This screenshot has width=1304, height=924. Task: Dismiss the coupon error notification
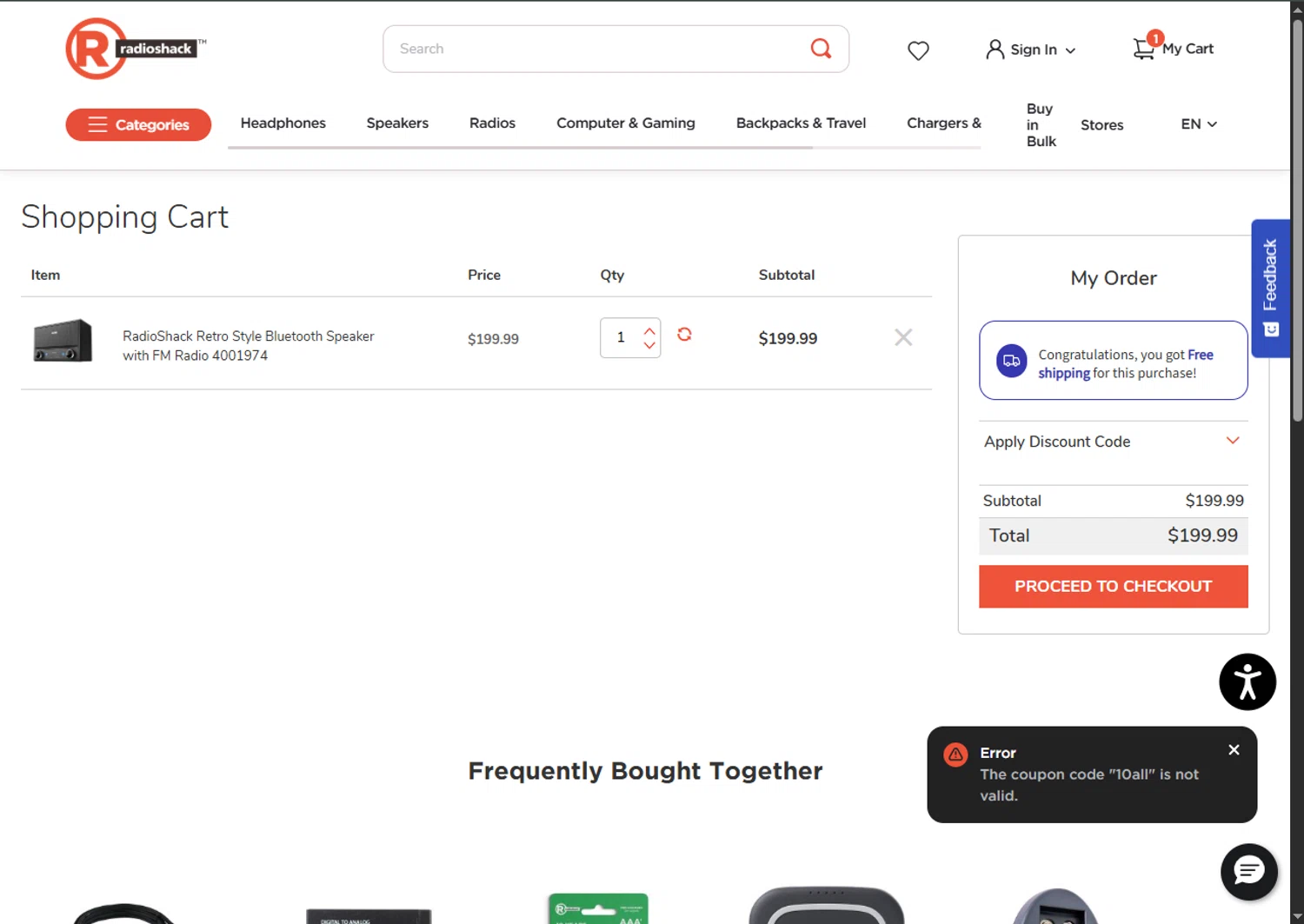pos(1234,750)
